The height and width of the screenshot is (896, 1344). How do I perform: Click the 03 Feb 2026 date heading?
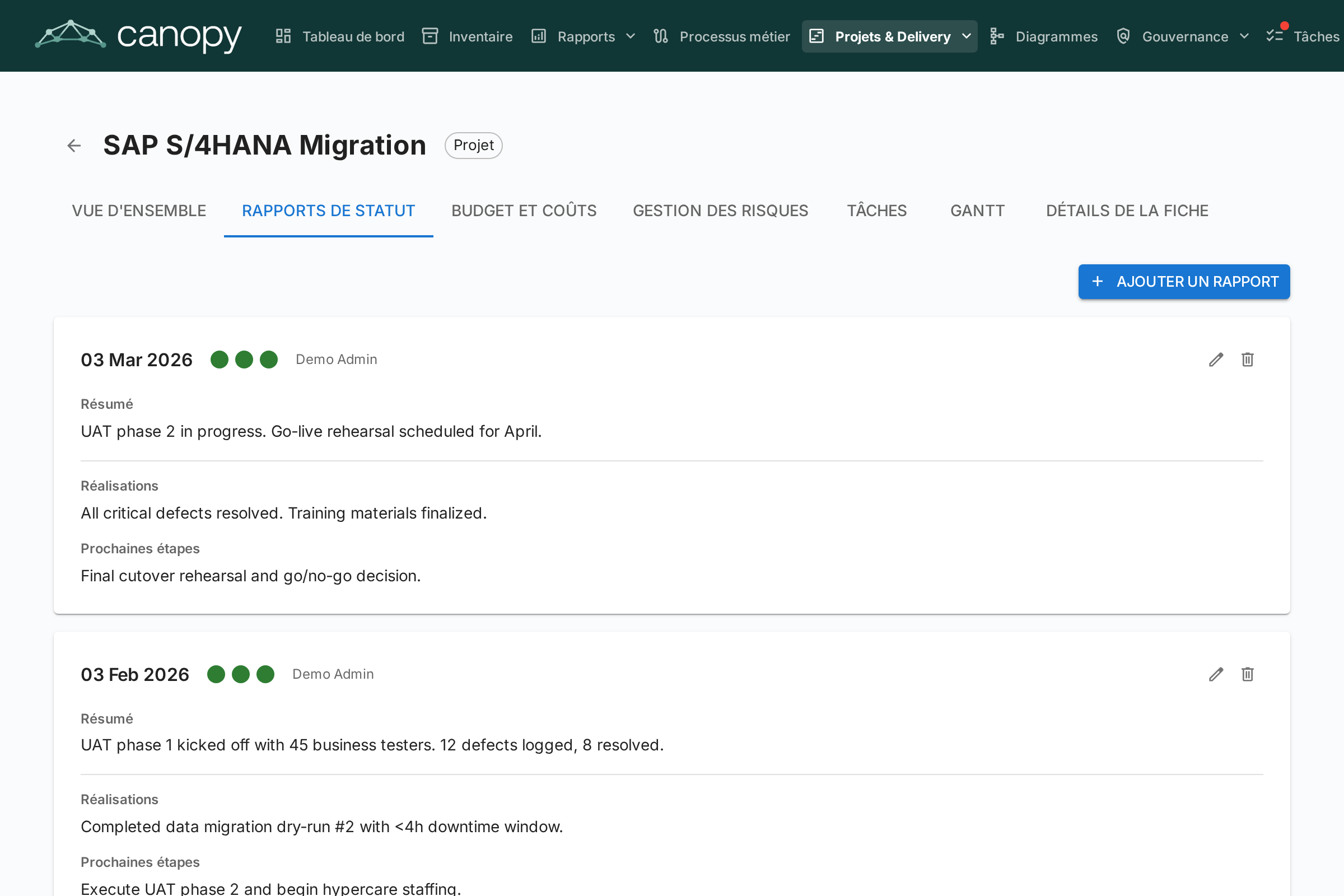pos(135,674)
